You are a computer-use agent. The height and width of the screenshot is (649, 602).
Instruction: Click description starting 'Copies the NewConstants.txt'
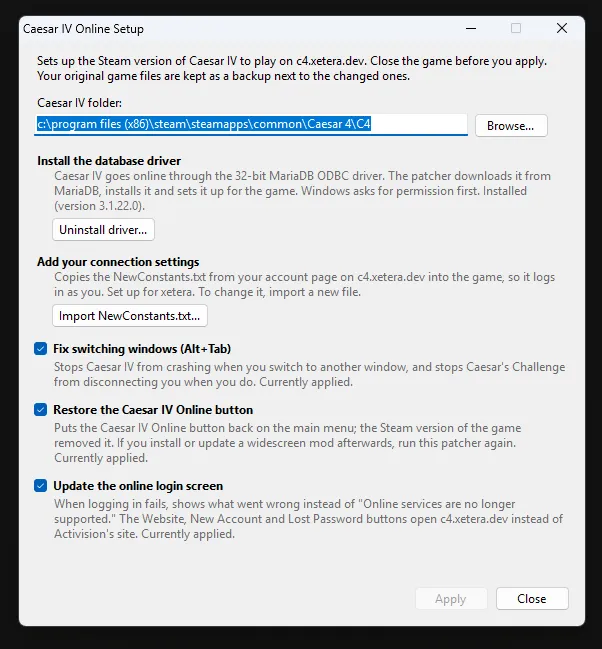(x=304, y=284)
